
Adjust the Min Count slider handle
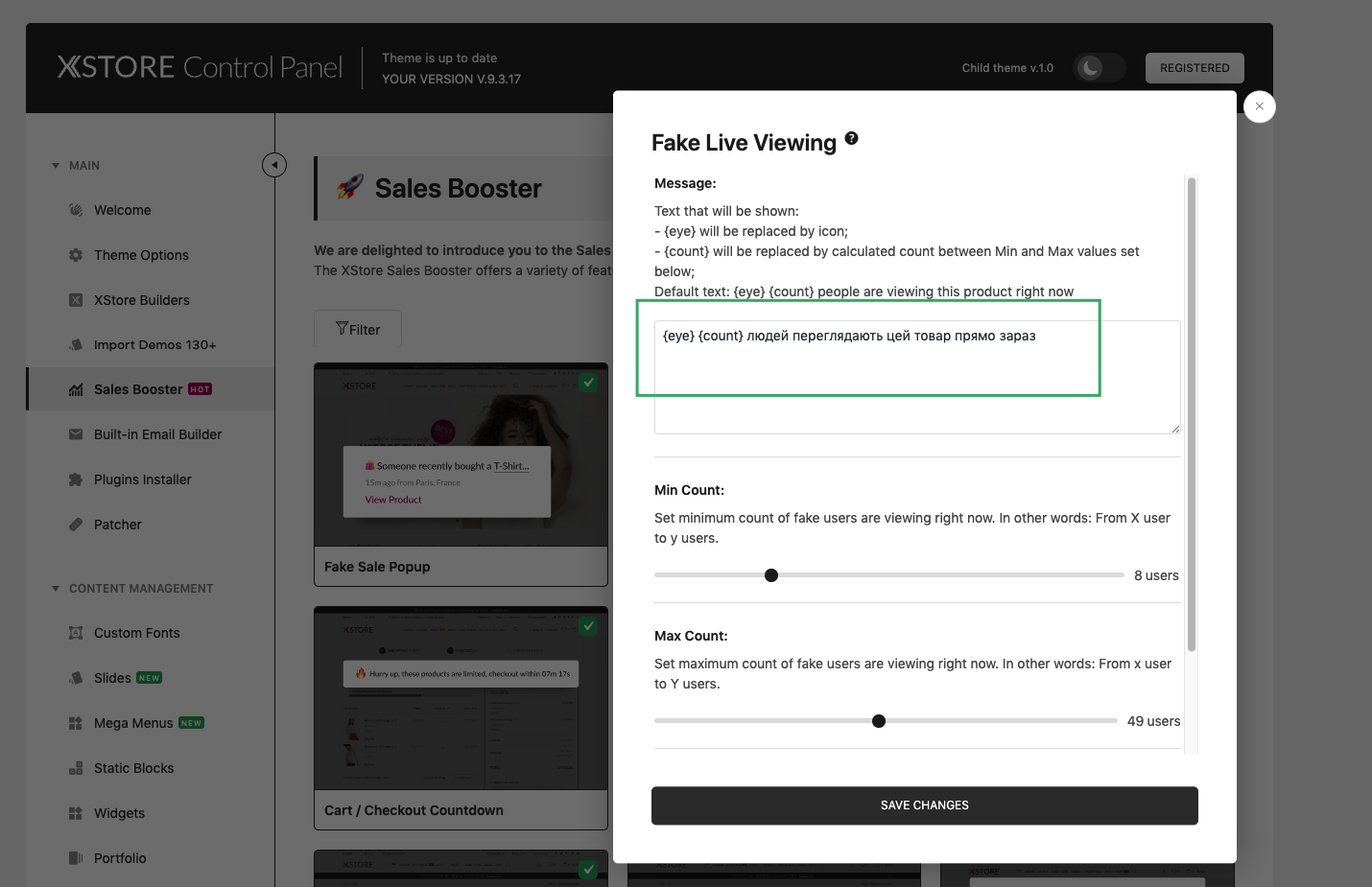coord(771,575)
